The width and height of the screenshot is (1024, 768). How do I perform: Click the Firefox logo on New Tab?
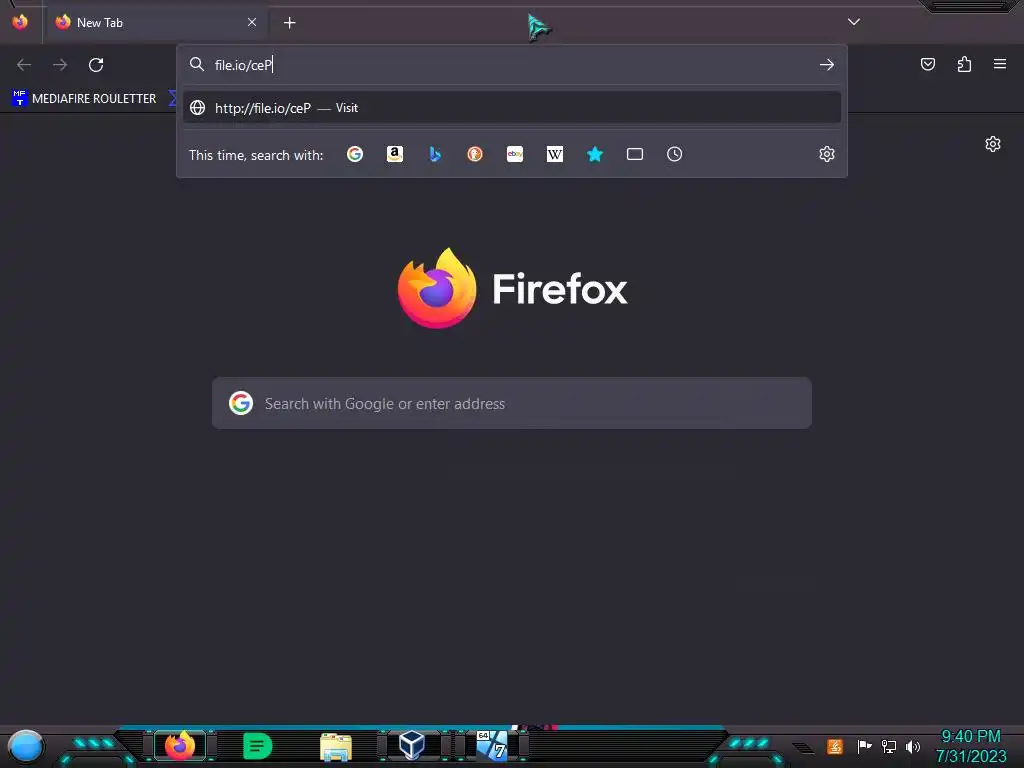pos(437,288)
